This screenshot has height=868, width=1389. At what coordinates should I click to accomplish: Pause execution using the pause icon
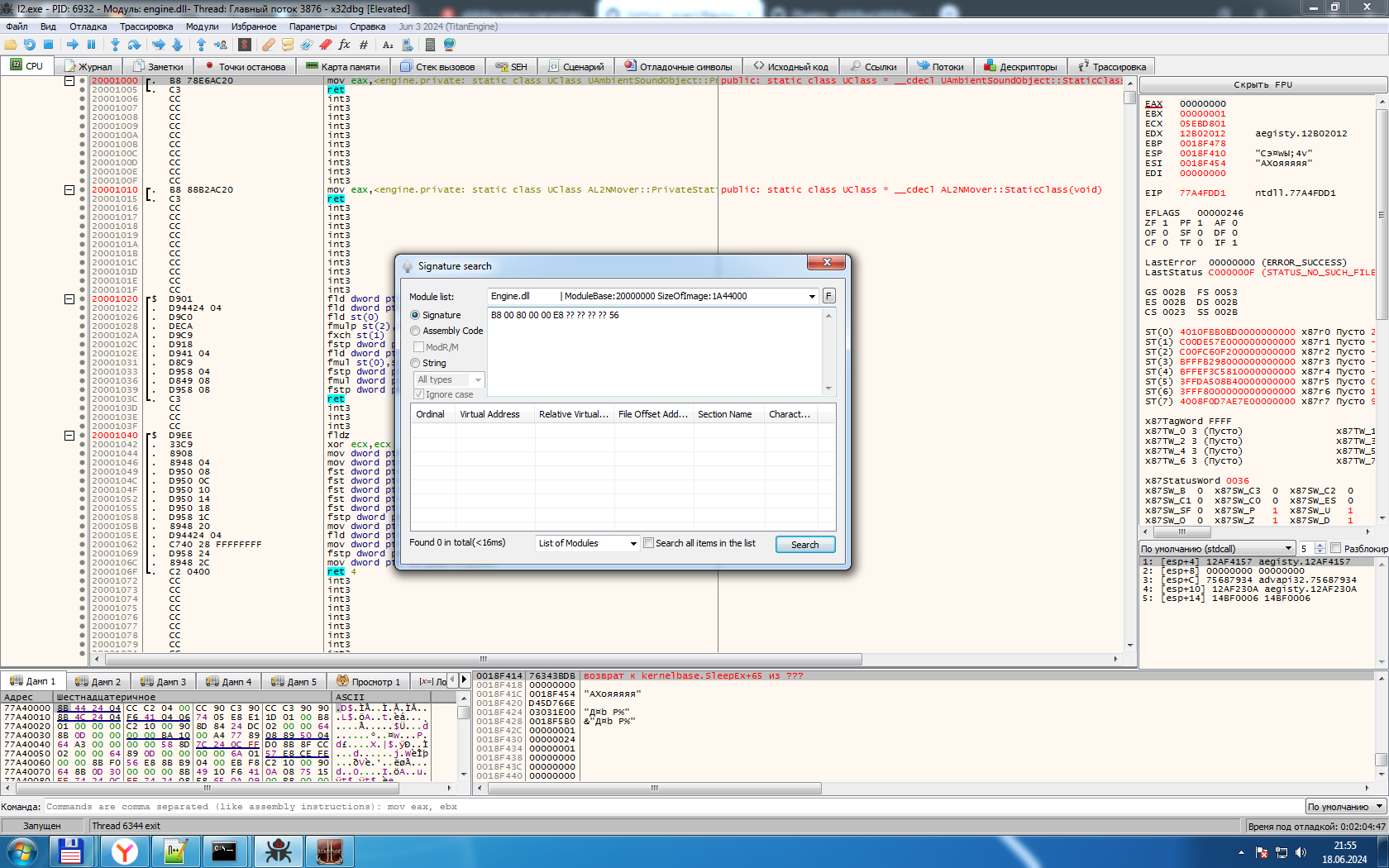point(92,45)
